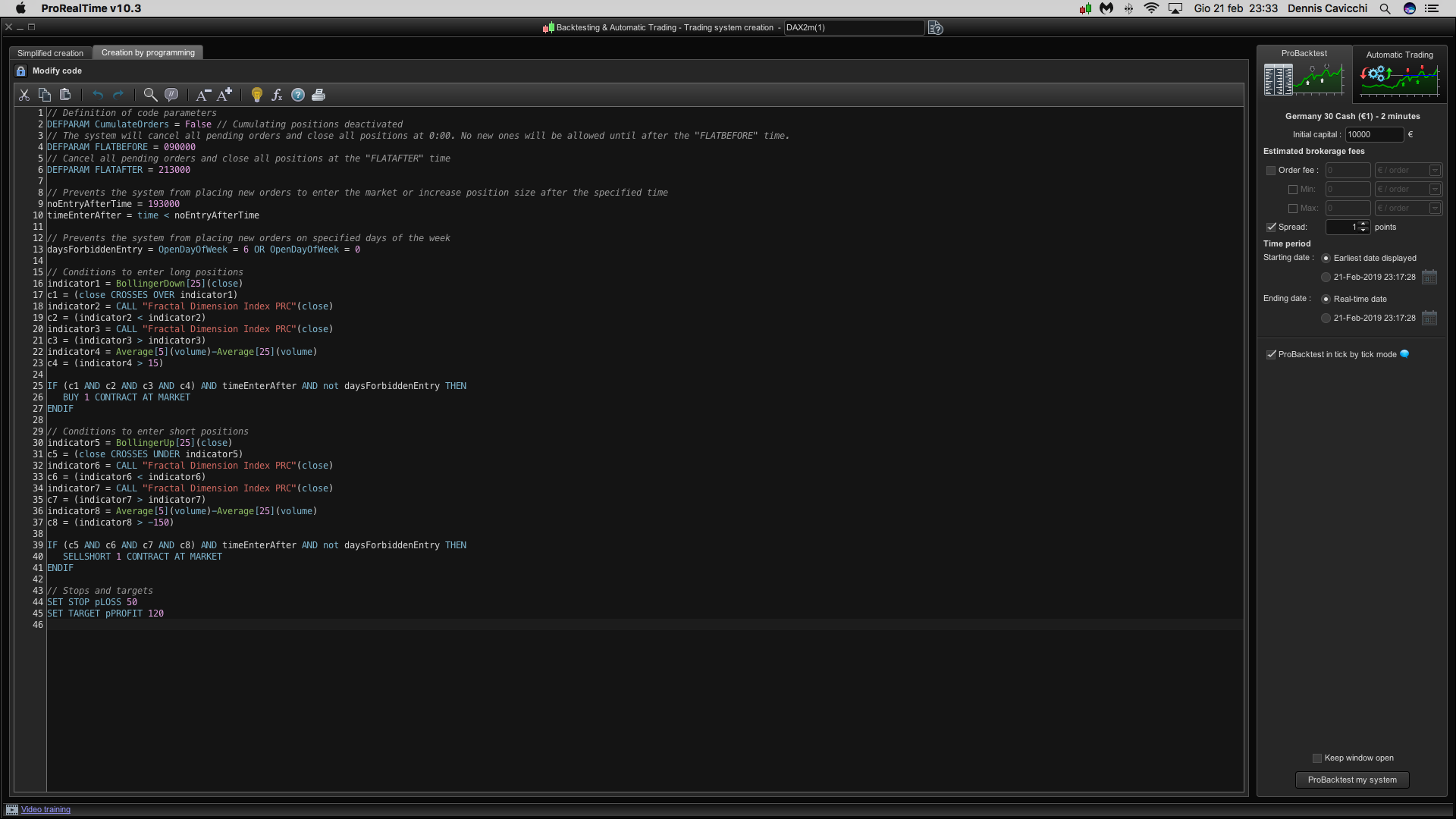Click the Initial capital input field
The height and width of the screenshot is (819, 1456).
click(1373, 134)
